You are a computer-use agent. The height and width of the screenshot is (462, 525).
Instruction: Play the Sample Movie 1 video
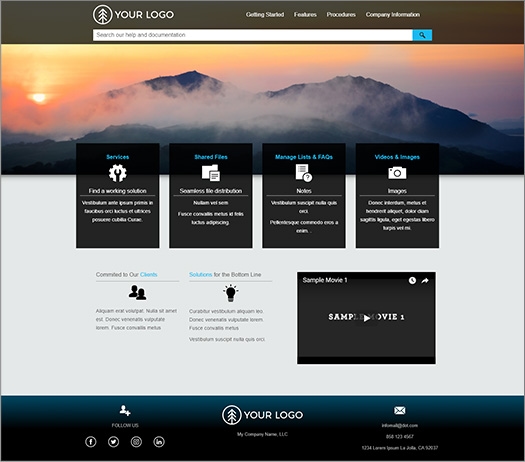[x=367, y=318]
